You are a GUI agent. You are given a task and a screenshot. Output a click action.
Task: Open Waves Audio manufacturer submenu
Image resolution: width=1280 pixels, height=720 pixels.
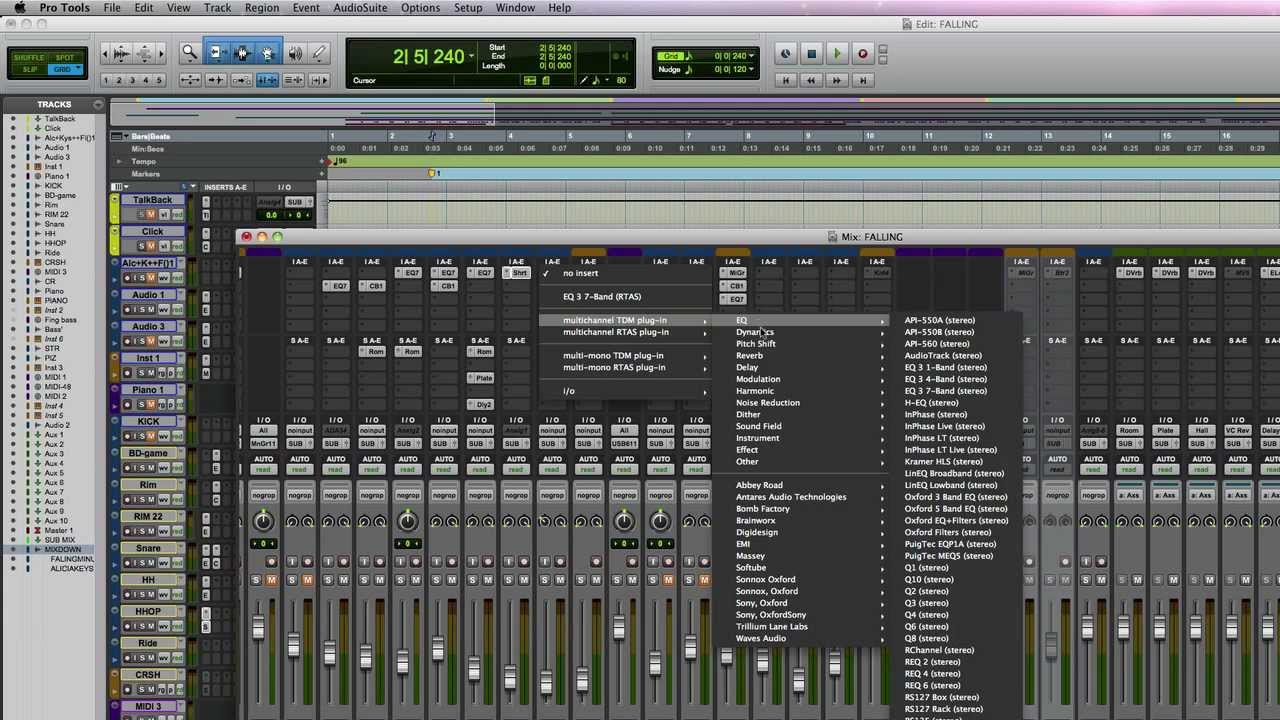(810, 638)
